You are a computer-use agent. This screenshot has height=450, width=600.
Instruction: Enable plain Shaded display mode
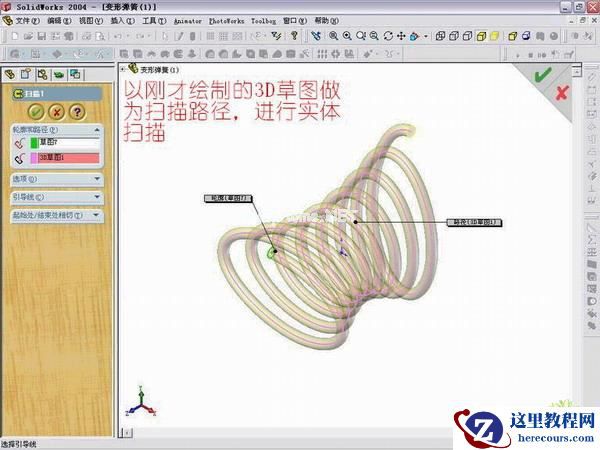(x=494, y=36)
